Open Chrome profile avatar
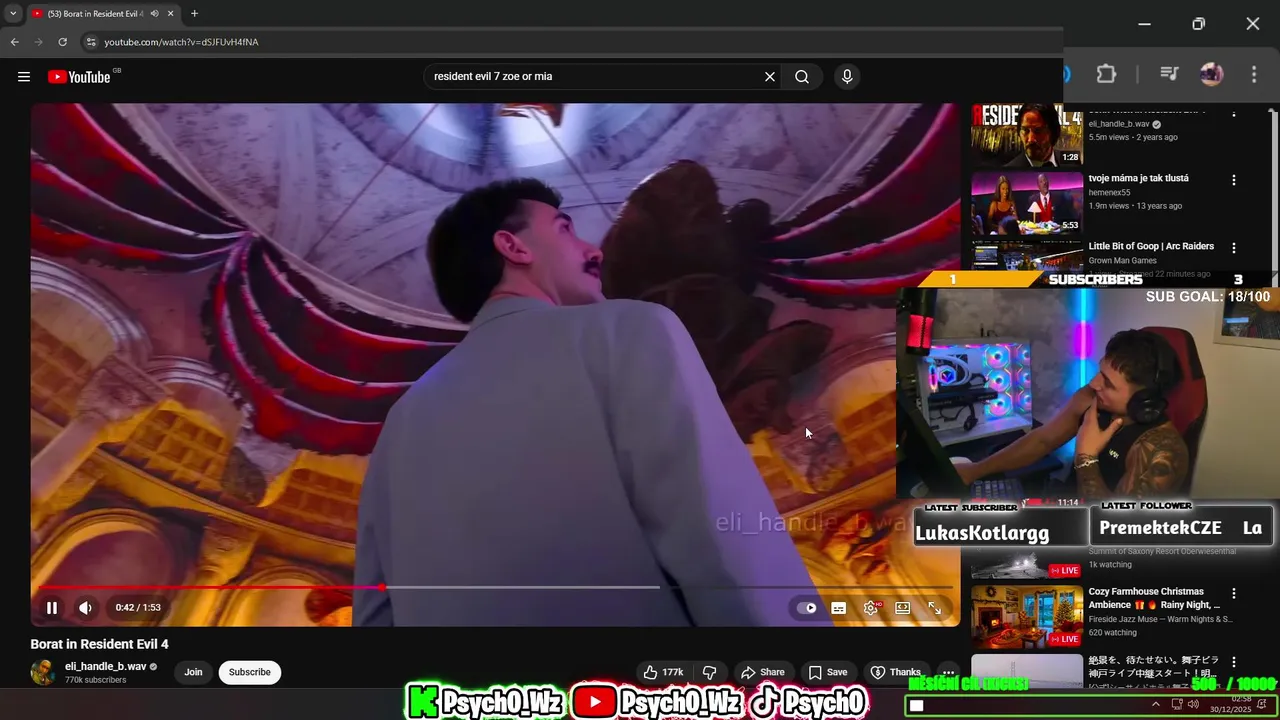 pyautogui.click(x=1211, y=74)
